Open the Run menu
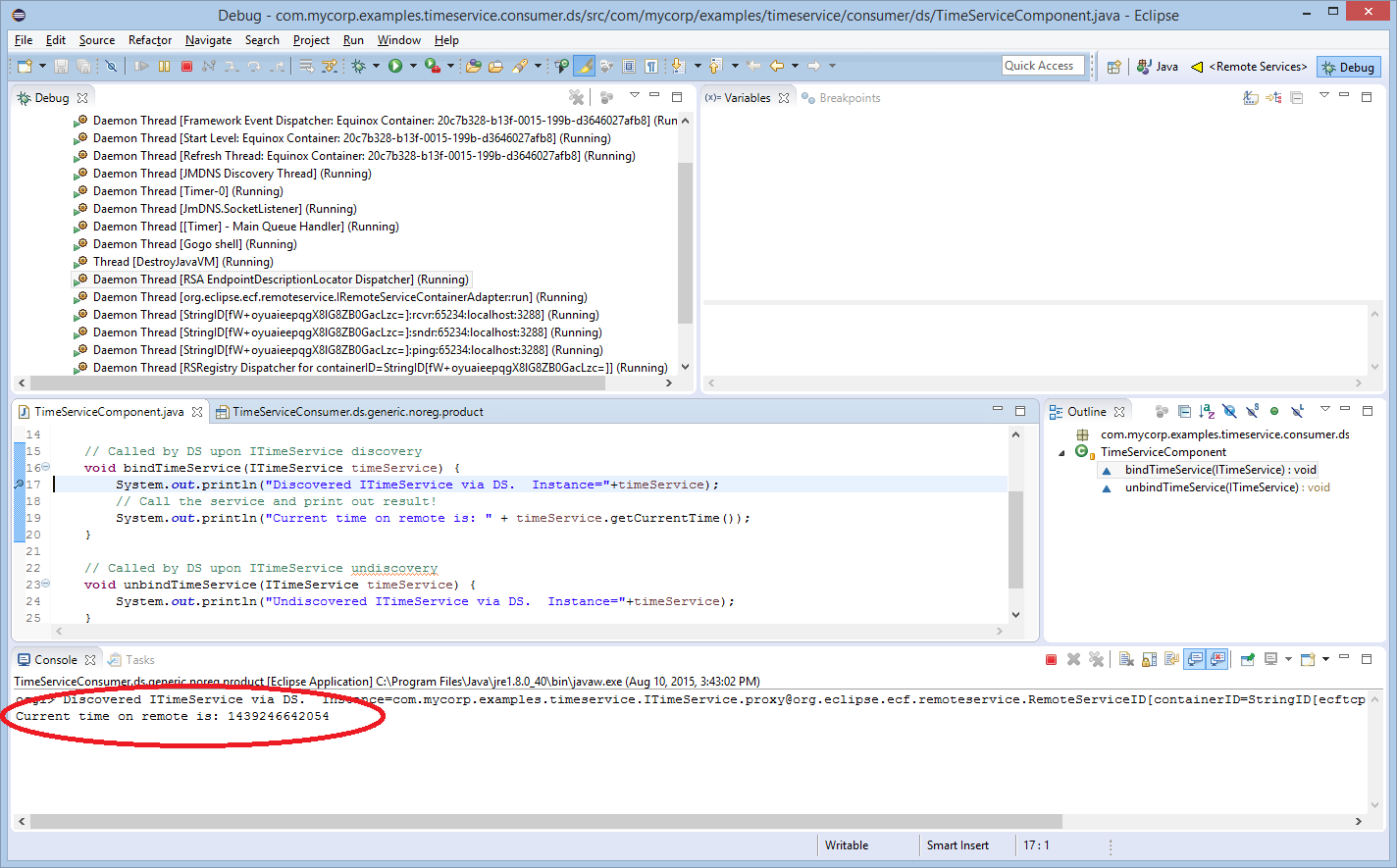 pyautogui.click(x=353, y=40)
